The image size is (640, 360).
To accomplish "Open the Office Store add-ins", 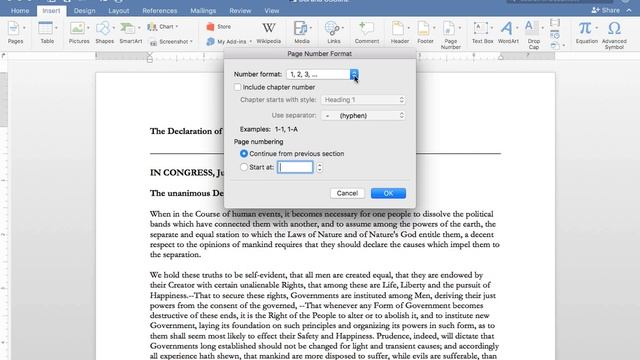I will 219,27.
